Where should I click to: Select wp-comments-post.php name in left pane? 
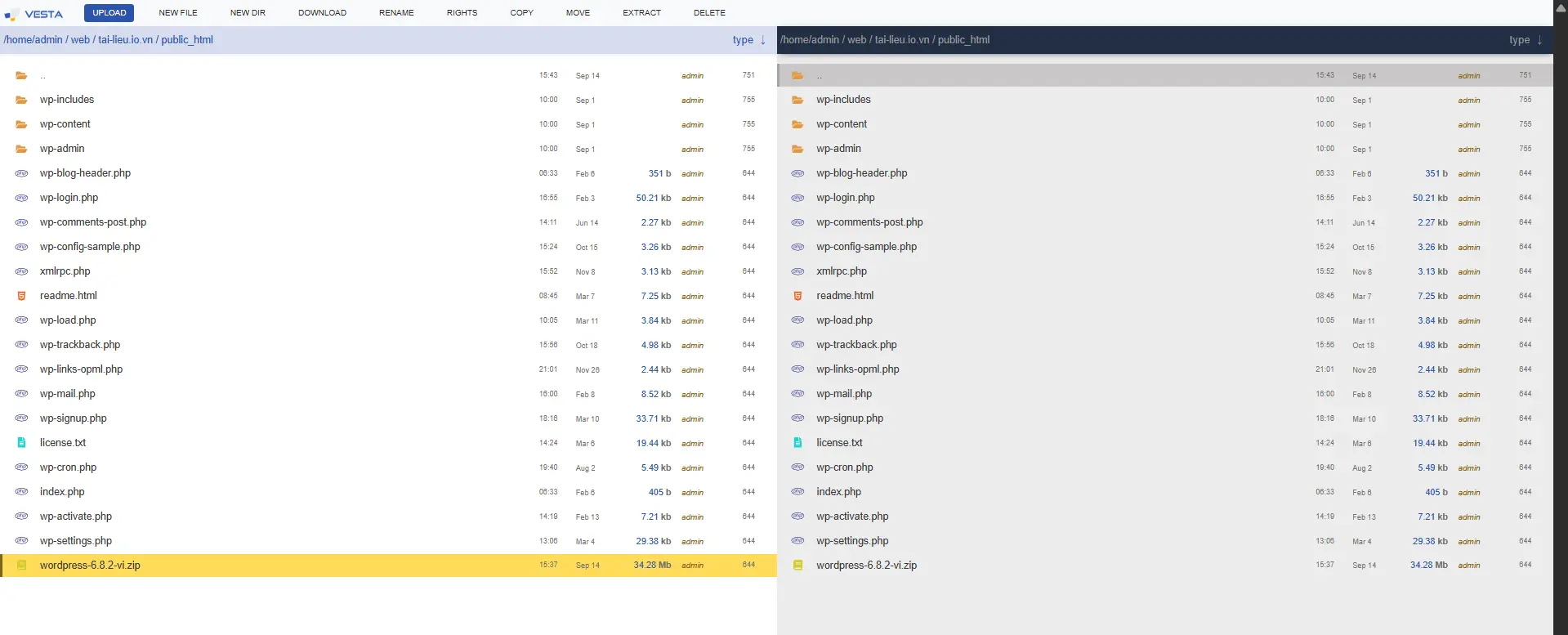93,222
